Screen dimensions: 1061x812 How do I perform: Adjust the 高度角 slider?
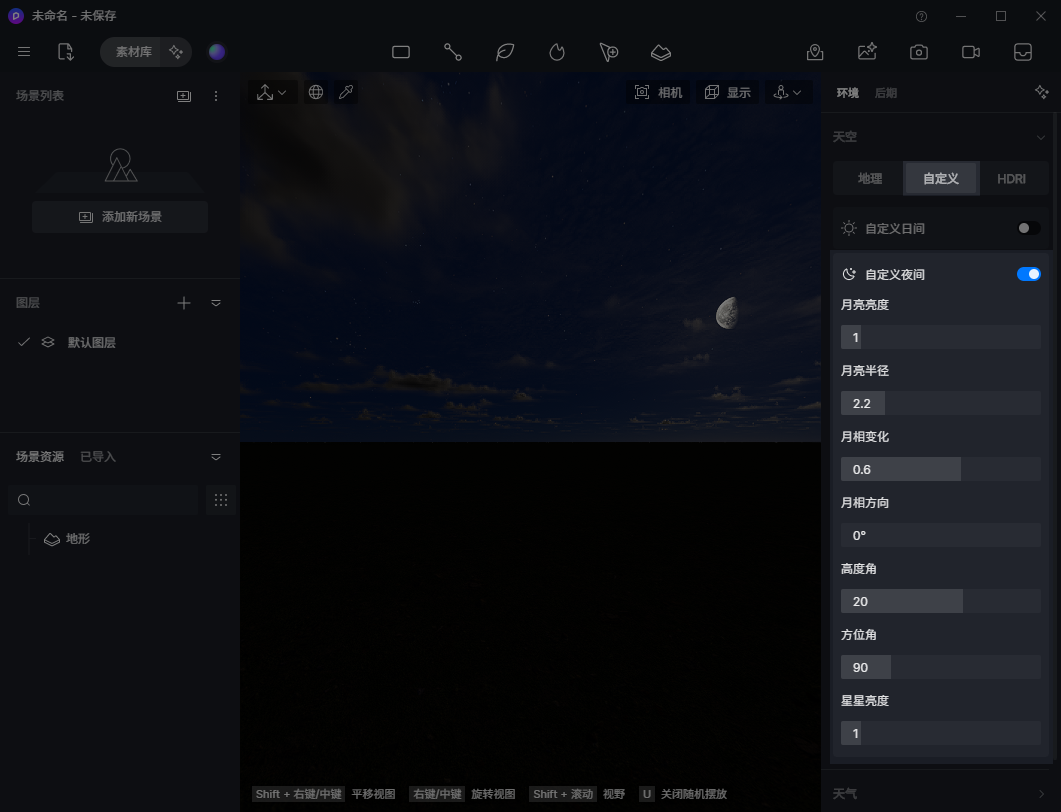click(x=941, y=601)
